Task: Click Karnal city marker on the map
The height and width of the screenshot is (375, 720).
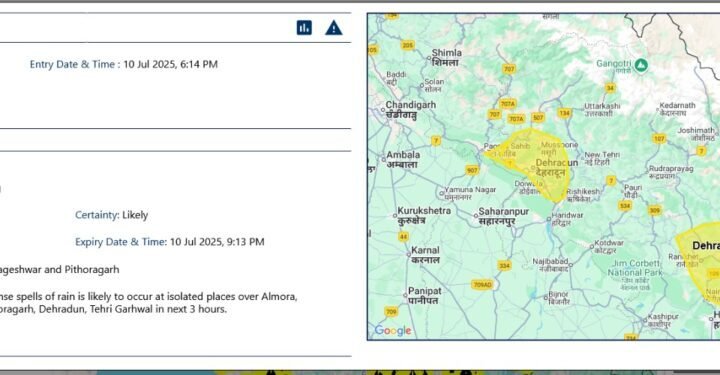Action: (x=408, y=254)
